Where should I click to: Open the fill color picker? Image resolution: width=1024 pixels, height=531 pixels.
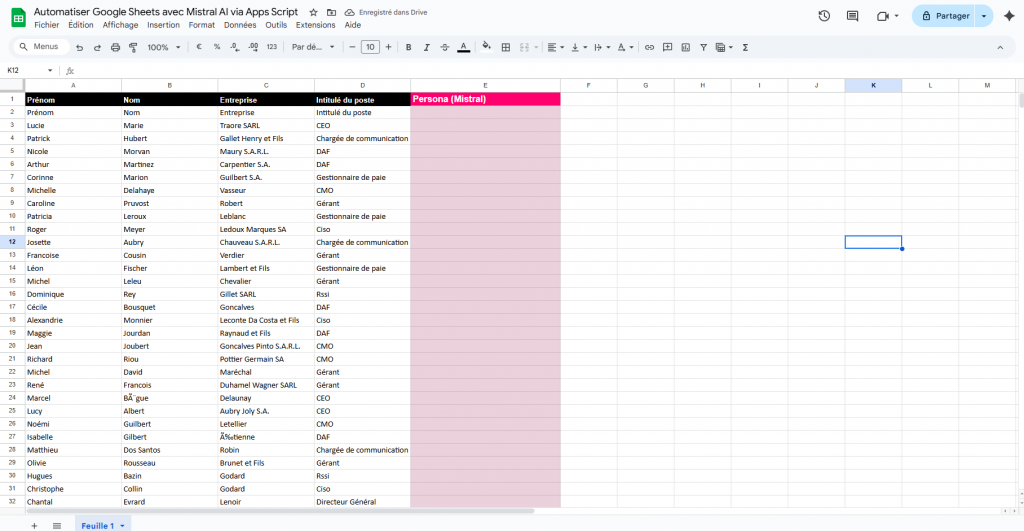click(486, 47)
